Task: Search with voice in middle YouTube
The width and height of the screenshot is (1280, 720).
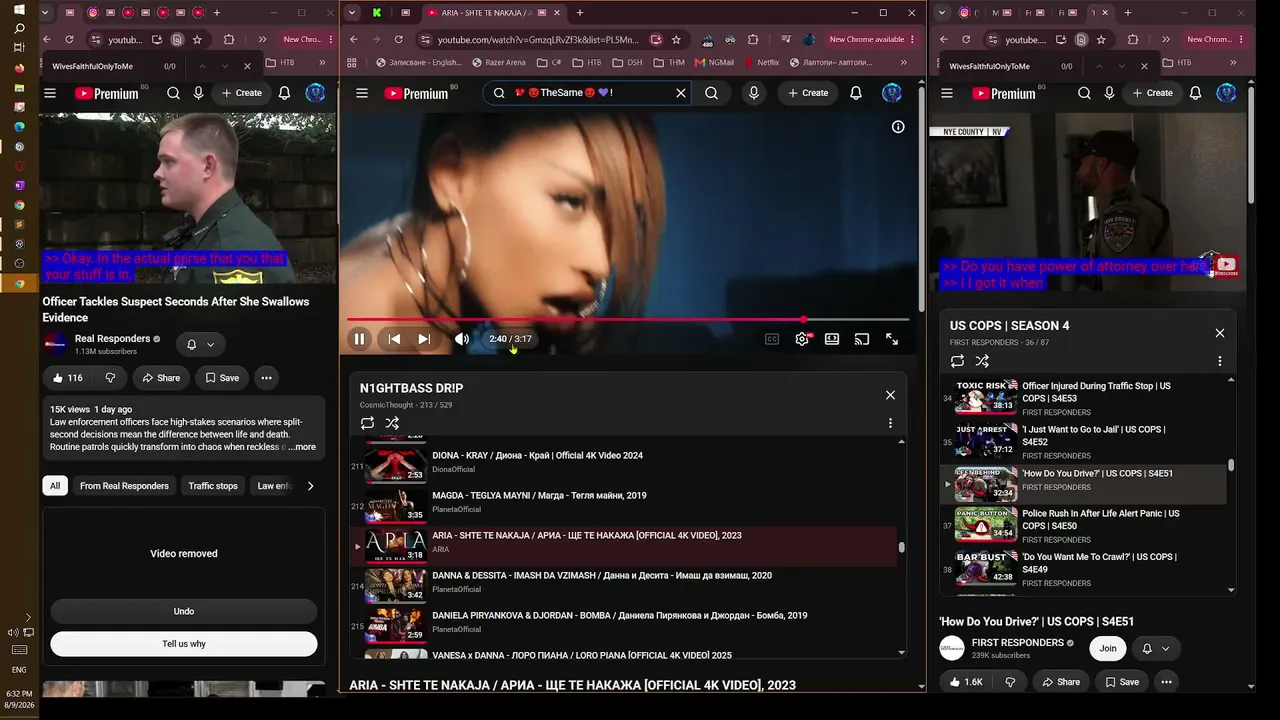Action: (754, 93)
